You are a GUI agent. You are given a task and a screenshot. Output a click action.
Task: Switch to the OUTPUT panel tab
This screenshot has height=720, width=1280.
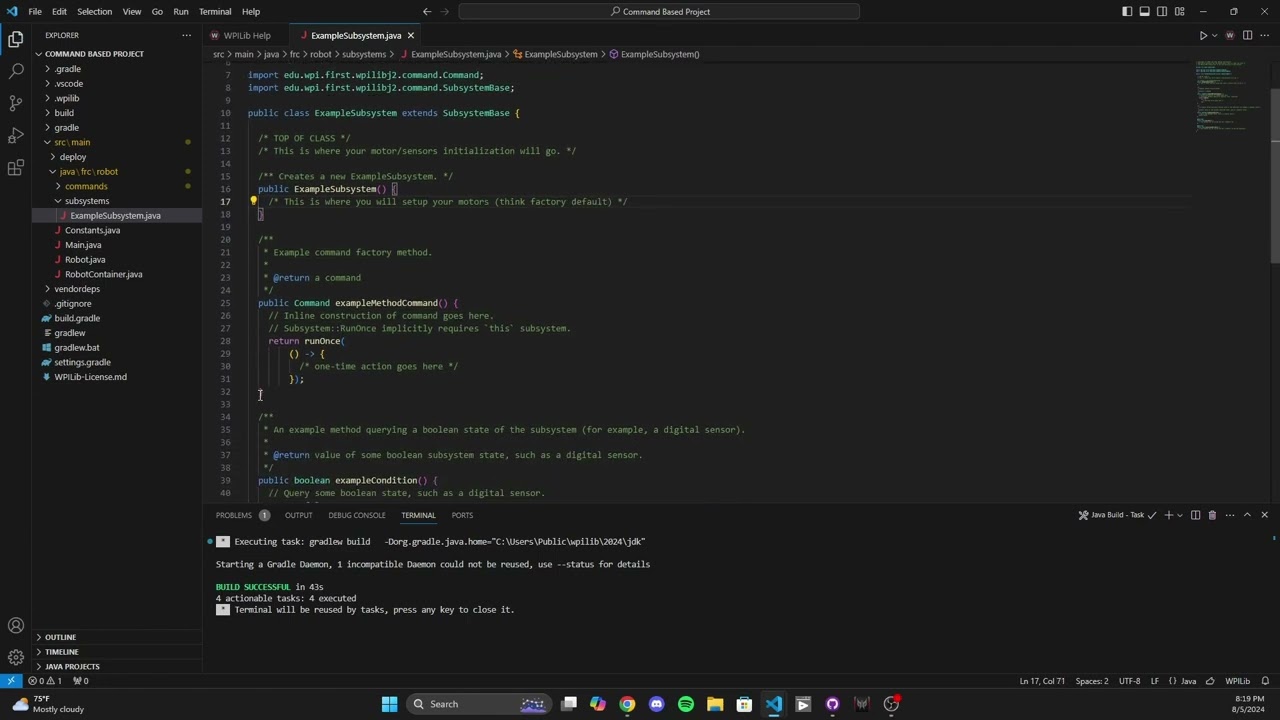click(298, 515)
